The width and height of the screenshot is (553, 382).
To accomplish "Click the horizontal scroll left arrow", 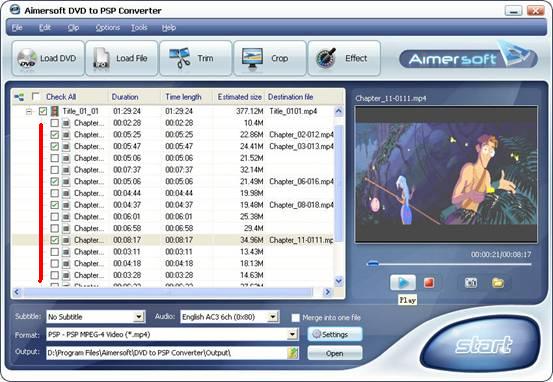I will point(17,292).
